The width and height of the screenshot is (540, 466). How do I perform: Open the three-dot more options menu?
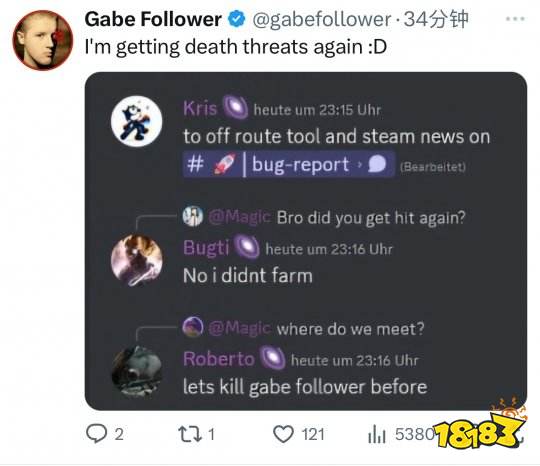[515, 19]
